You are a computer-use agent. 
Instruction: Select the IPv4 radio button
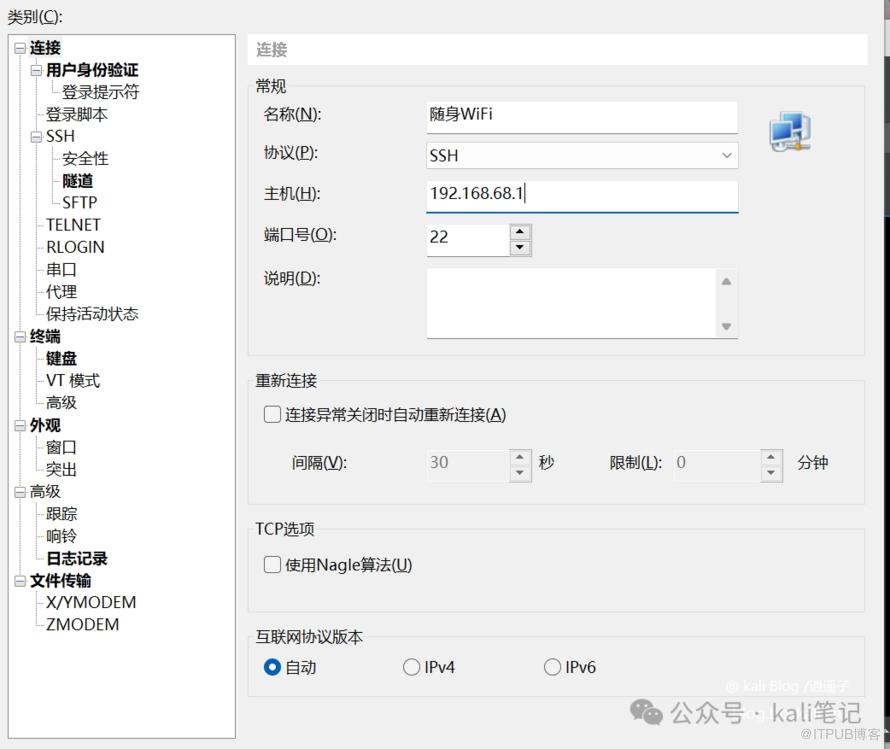point(411,667)
